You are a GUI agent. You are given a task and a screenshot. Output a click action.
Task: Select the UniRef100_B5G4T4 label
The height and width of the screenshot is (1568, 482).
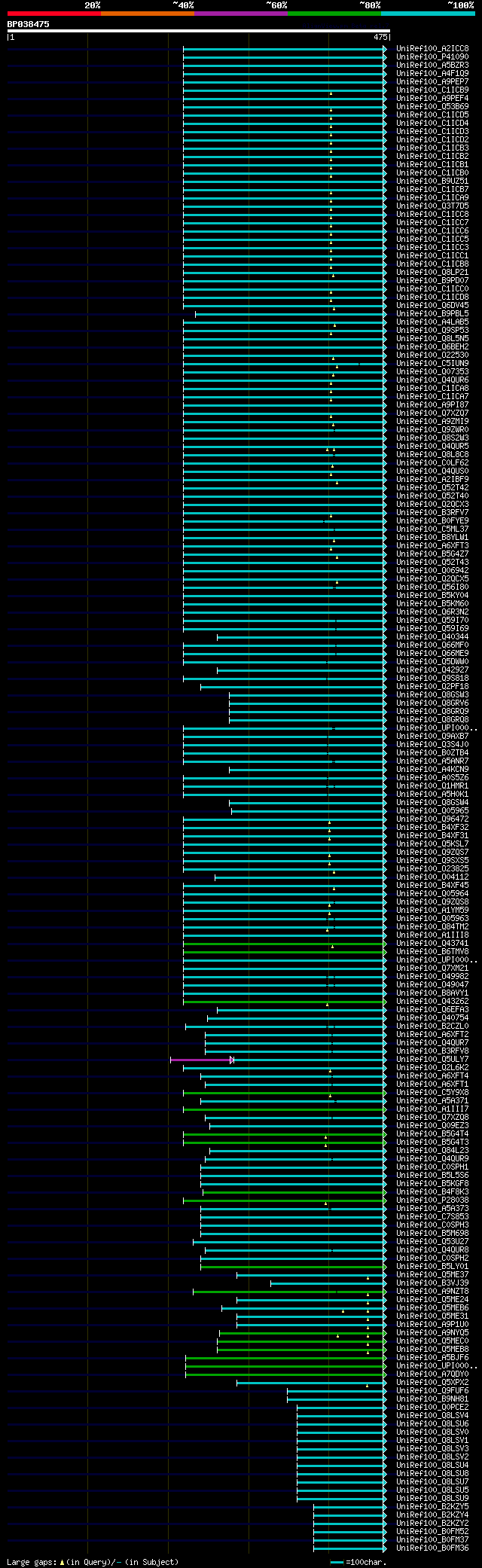[x=432, y=1134]
